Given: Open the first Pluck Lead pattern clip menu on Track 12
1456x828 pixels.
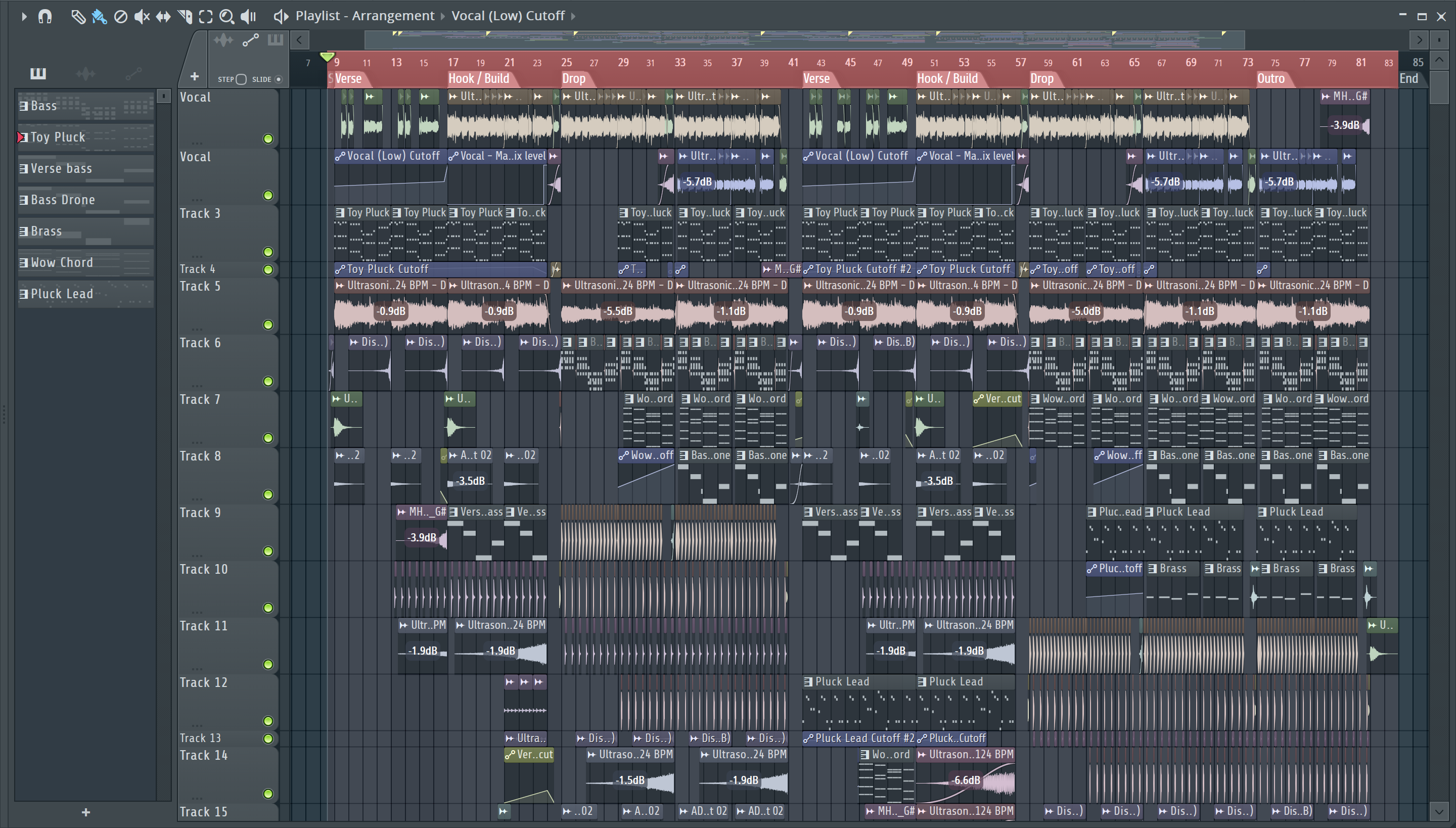Looking at the screenshot, I should pyautogui.click(x=808, y=681).
